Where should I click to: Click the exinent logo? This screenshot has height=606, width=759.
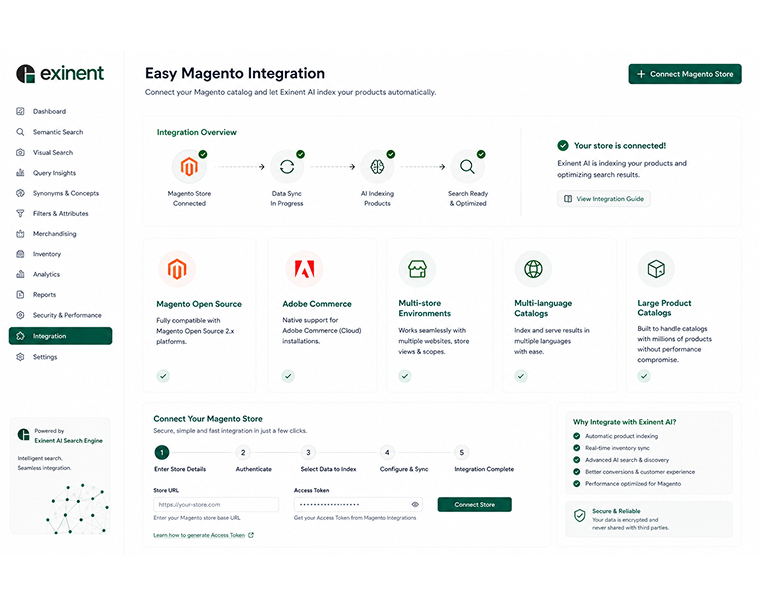point(60,74)
